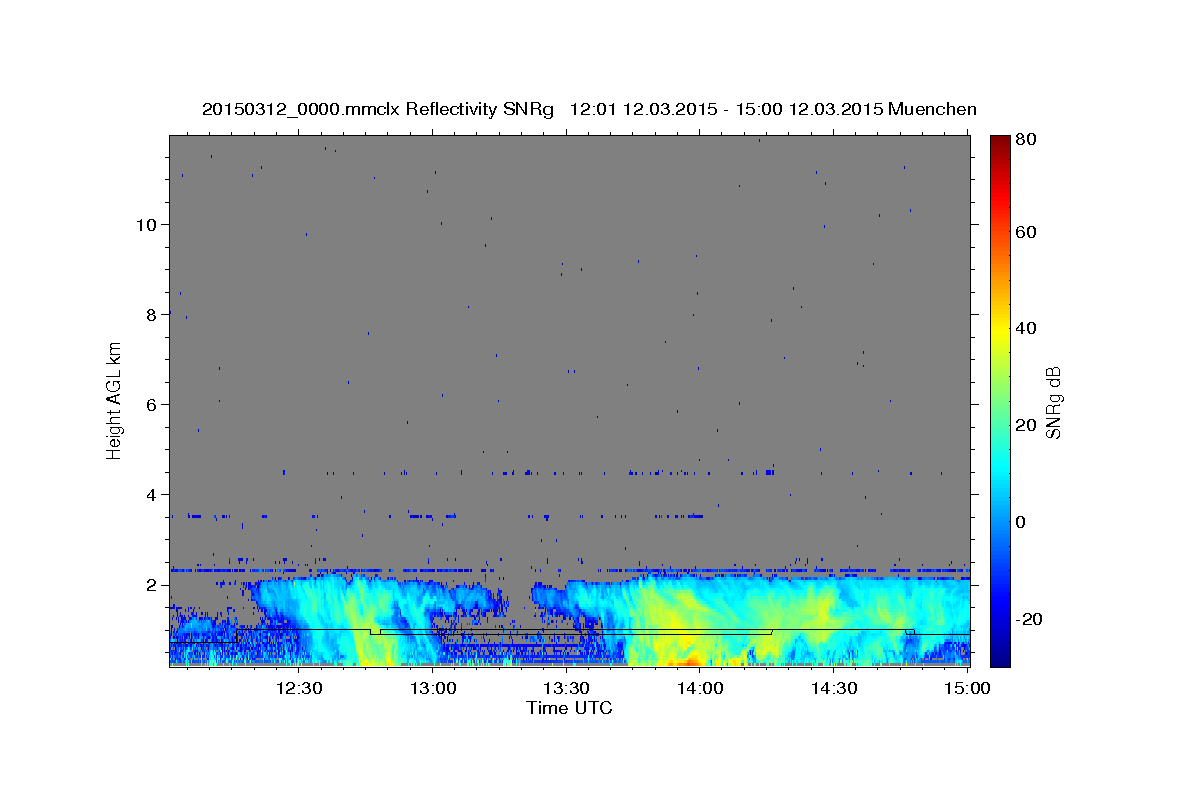Click the 13:00 time tick label
1200x800 pixels.
(x=434, y=688)
